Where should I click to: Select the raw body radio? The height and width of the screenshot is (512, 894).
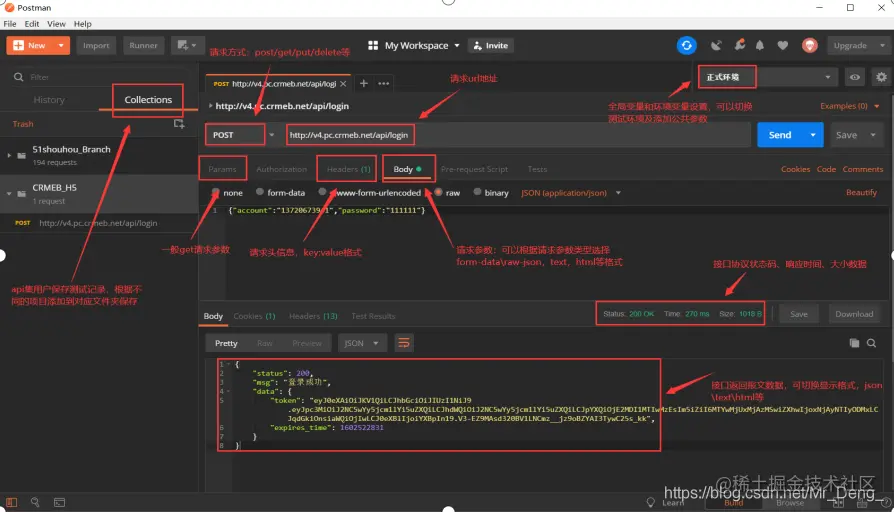pyautogui.click(x=438, y=192)
